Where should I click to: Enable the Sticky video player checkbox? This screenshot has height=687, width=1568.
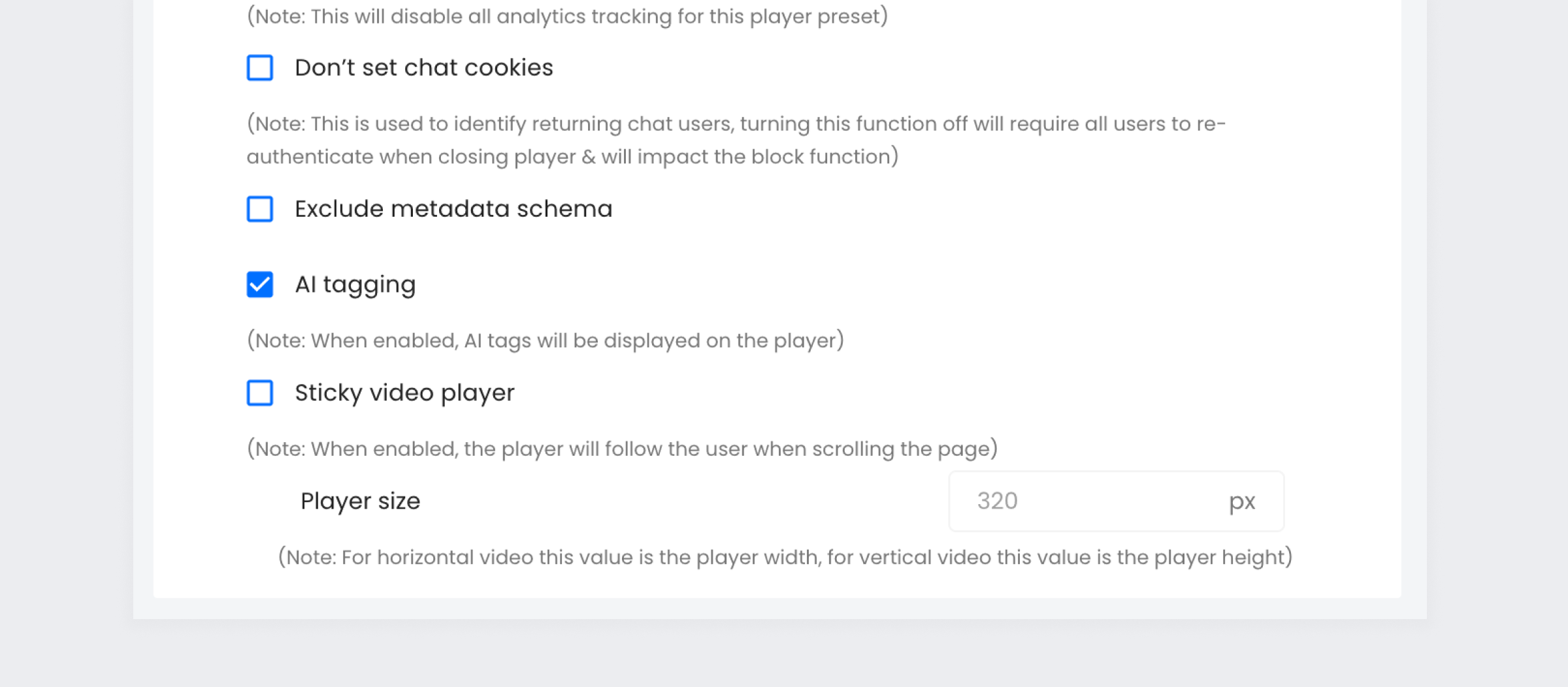click(259, 393)
